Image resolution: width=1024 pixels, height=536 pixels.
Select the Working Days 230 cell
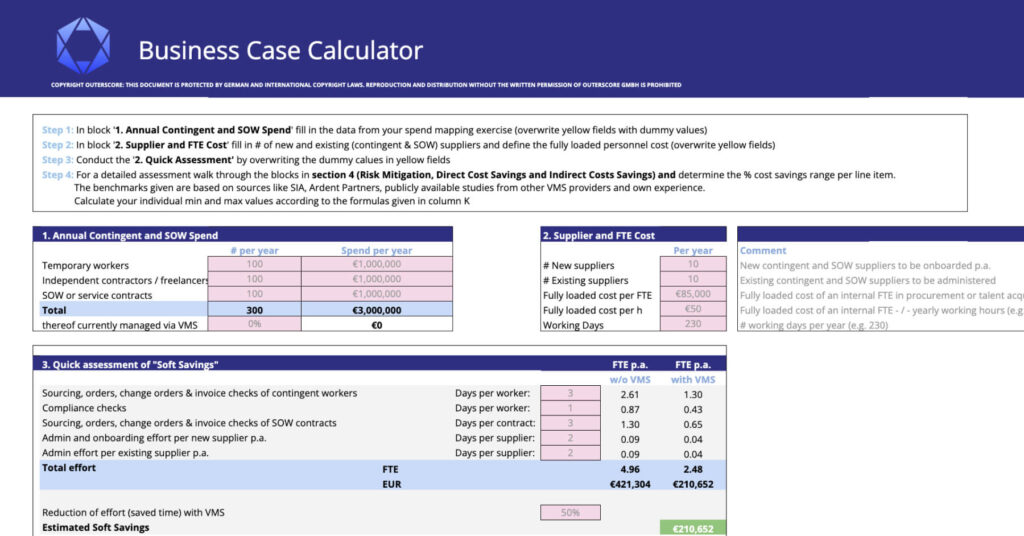pyautogui.click(x=693, y=325)
